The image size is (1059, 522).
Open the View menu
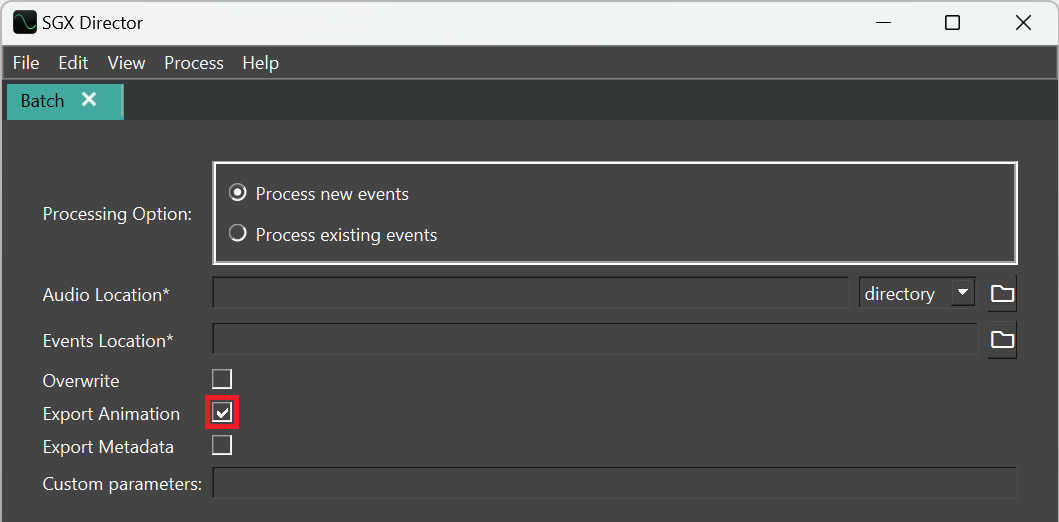tap(126, 63)
